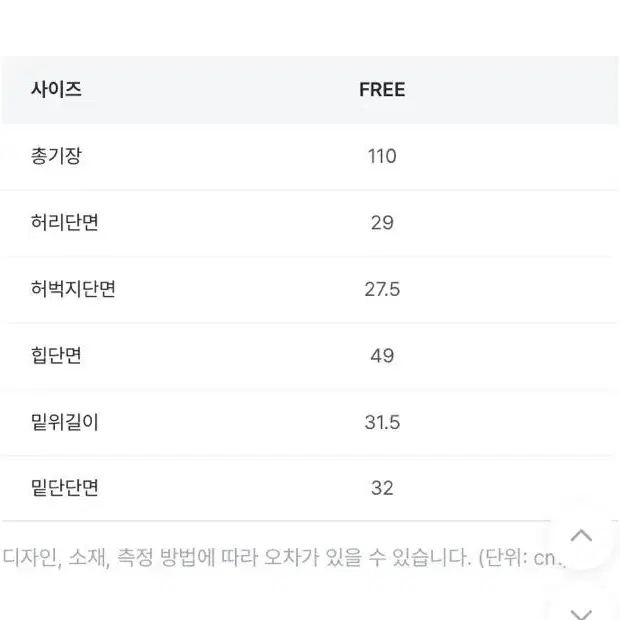Click the 허벅지단면 row label

(x=73, y=289)
